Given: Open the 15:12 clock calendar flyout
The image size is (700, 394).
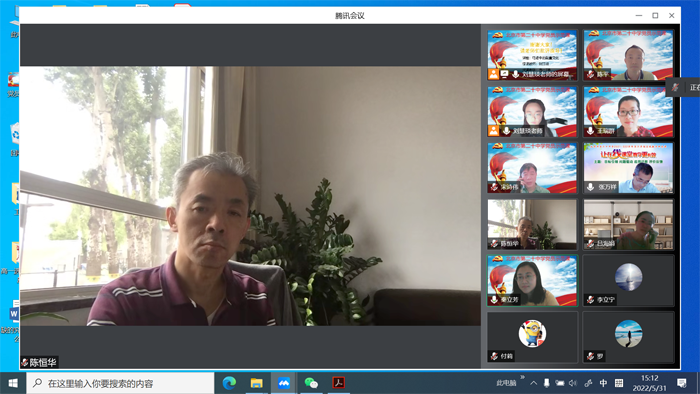Looking at the screenshot, I should [650, 383].
